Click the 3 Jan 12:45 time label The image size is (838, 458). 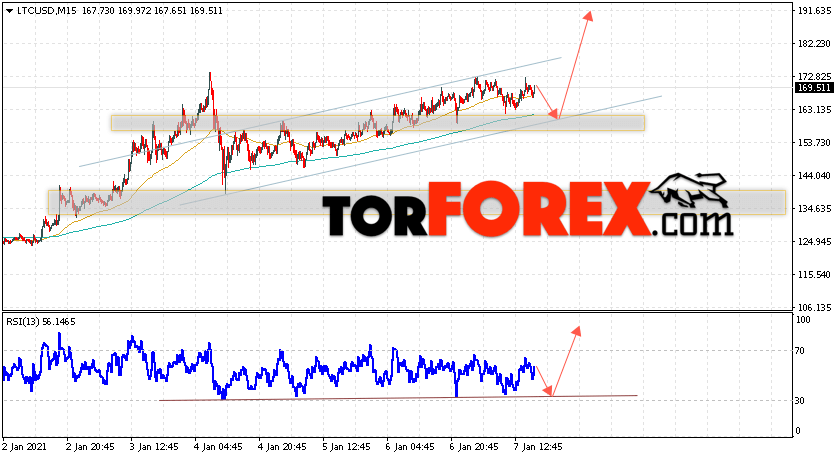tap(154, 447)
